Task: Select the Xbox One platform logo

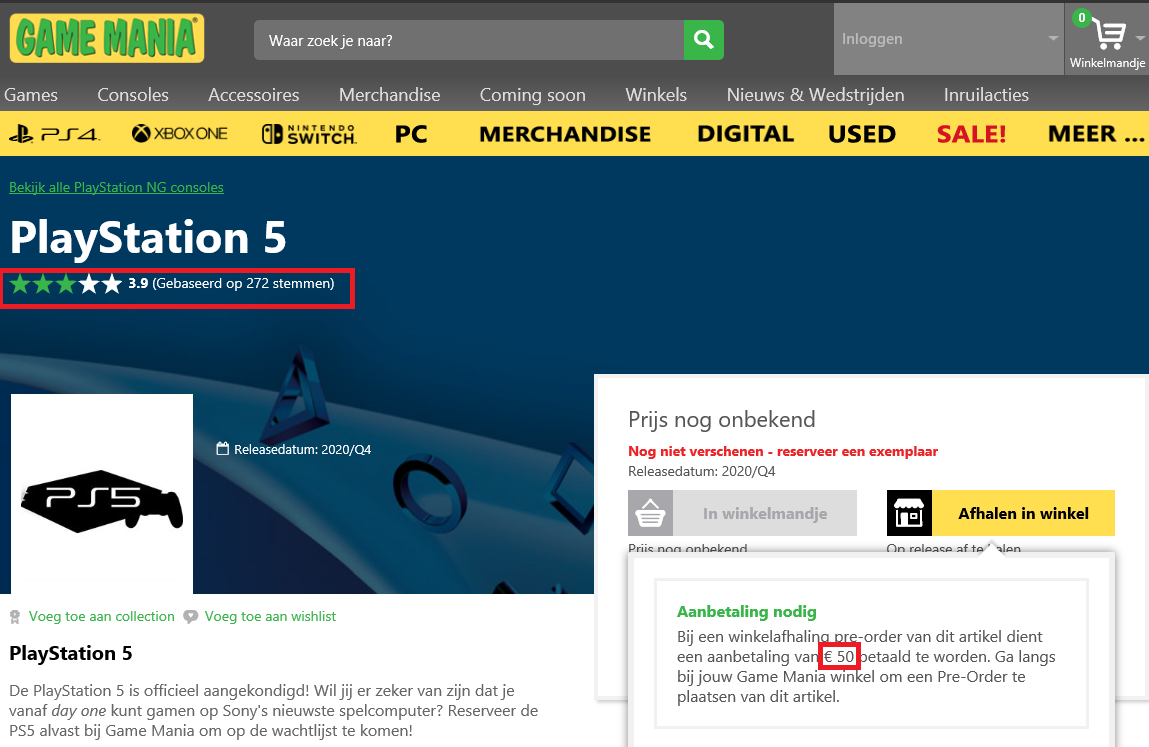Action: click(180, 134)
